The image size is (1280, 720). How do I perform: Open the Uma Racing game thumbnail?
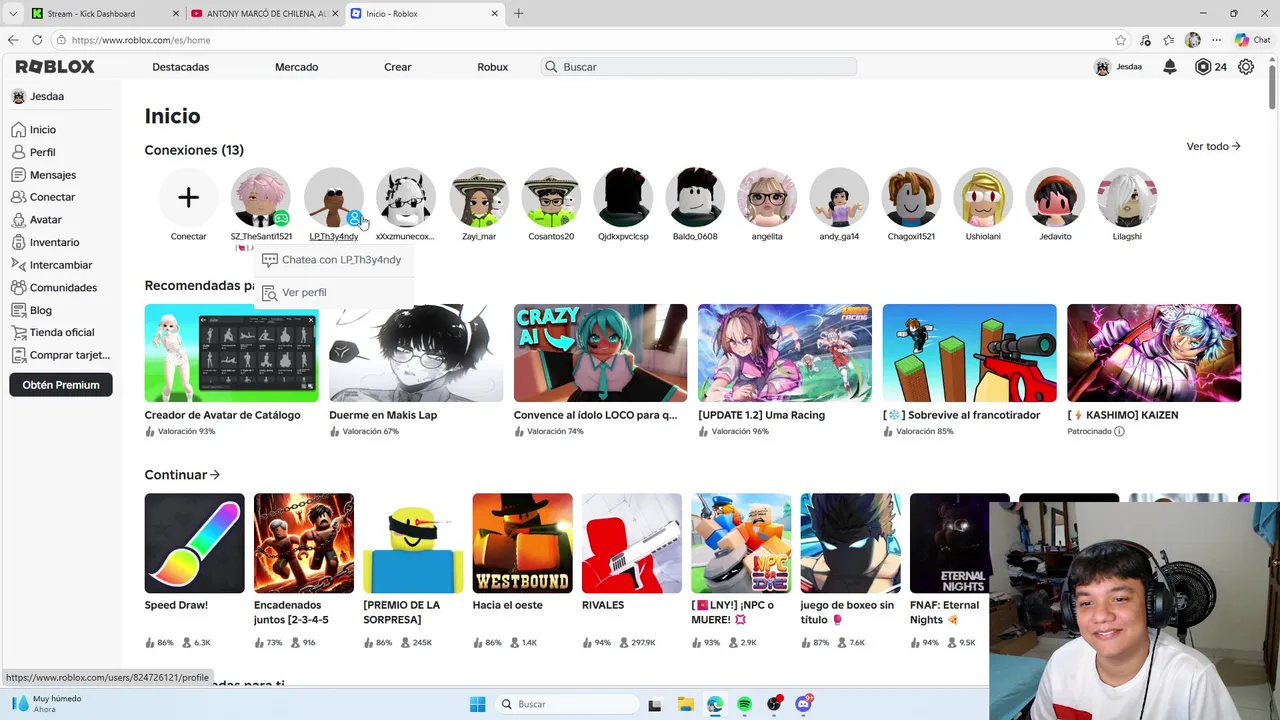tap(785, 353)
